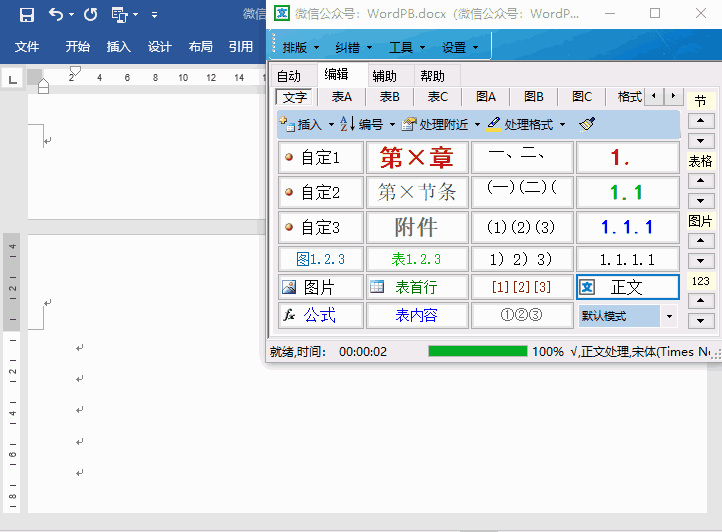Click the down arrow under 表格

coord(700,201)
